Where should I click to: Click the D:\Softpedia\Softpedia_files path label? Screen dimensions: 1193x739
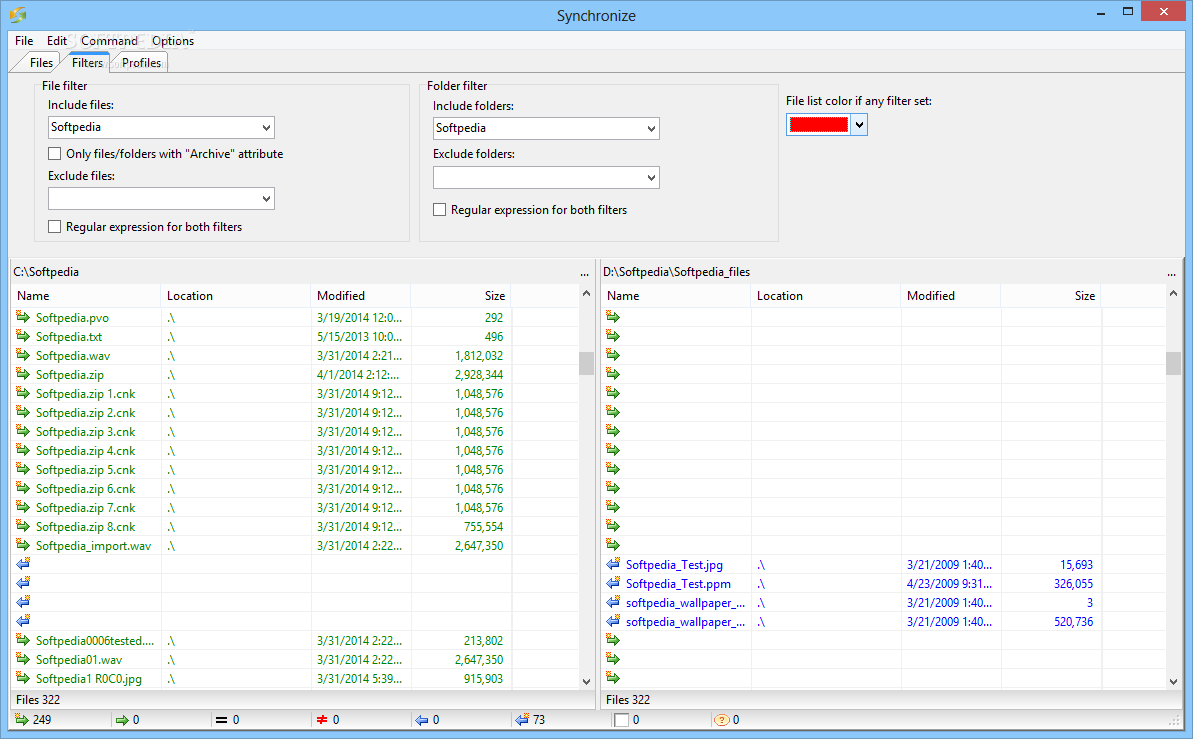[x=676, y=272]
